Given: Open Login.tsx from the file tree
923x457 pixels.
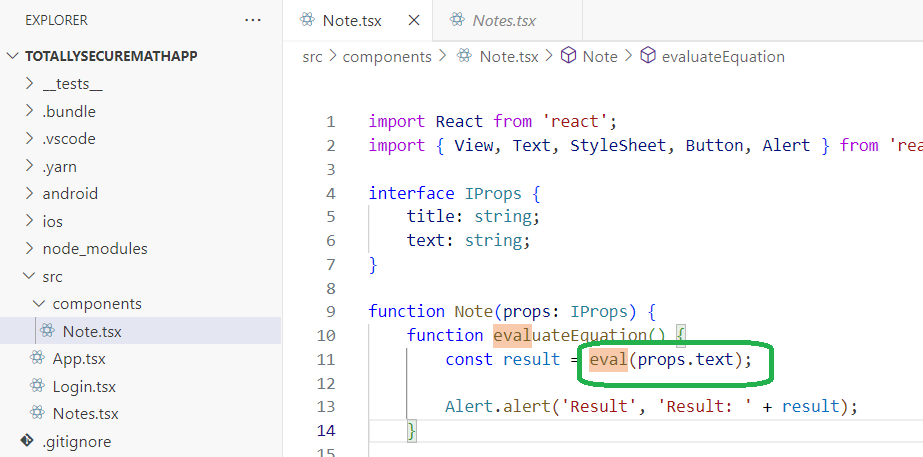Looking at the screenshot, I should coord(84,386).
